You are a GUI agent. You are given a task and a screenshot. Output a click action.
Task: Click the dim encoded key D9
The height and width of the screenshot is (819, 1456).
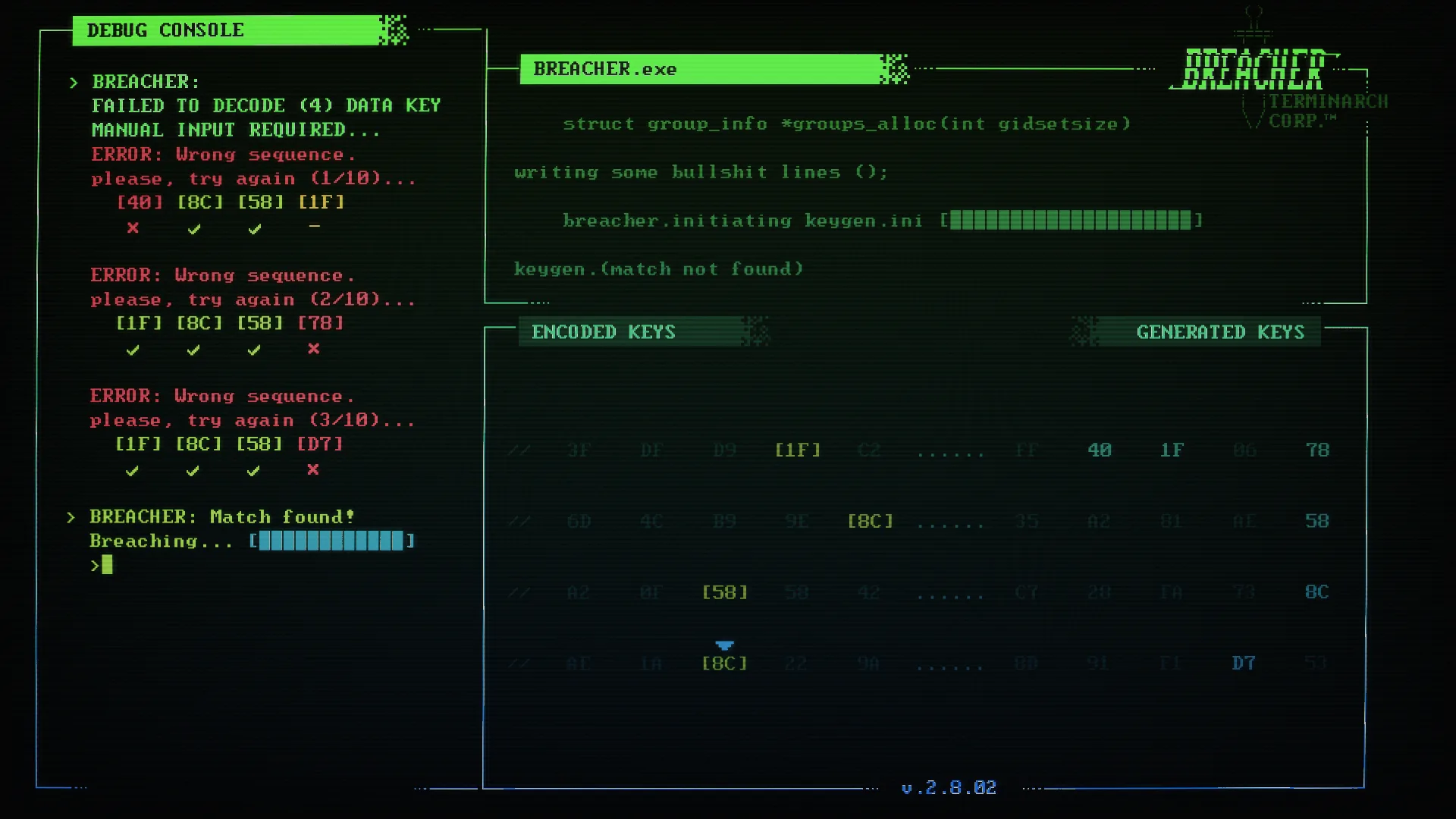point(725,450)
